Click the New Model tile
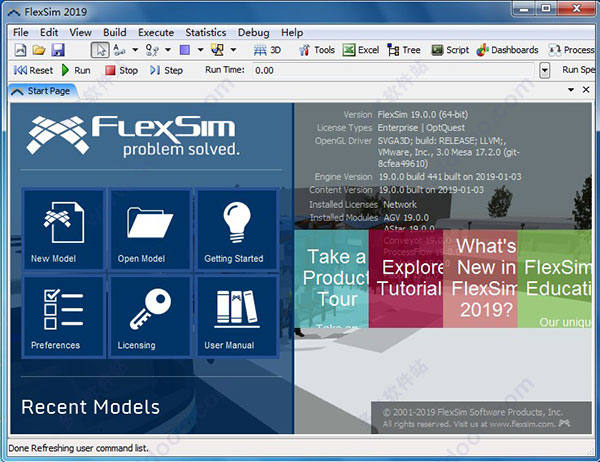The image size is (600, 462). (x=63, y=230)
